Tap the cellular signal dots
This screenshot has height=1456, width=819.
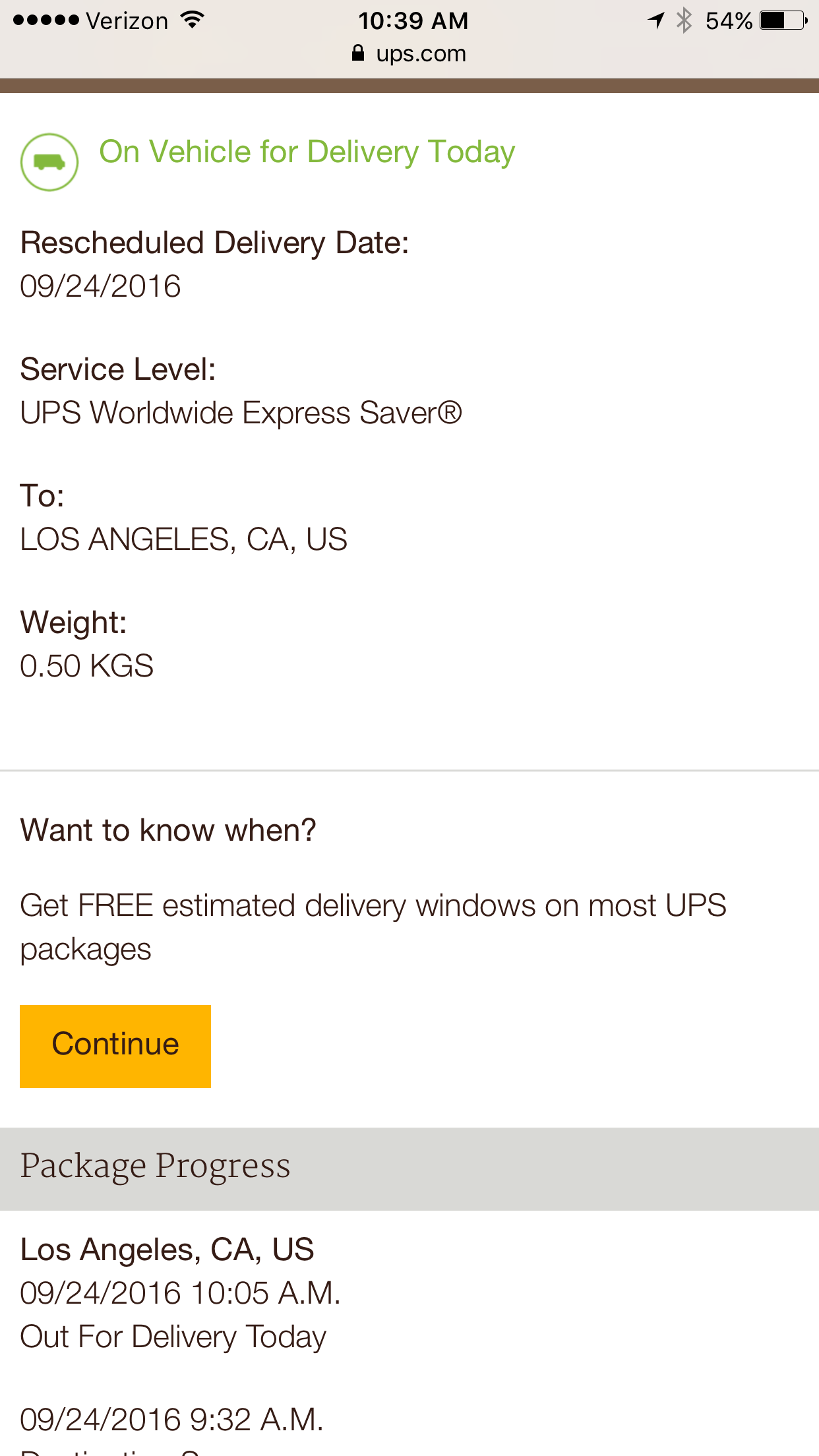click(x=45, y=20)
